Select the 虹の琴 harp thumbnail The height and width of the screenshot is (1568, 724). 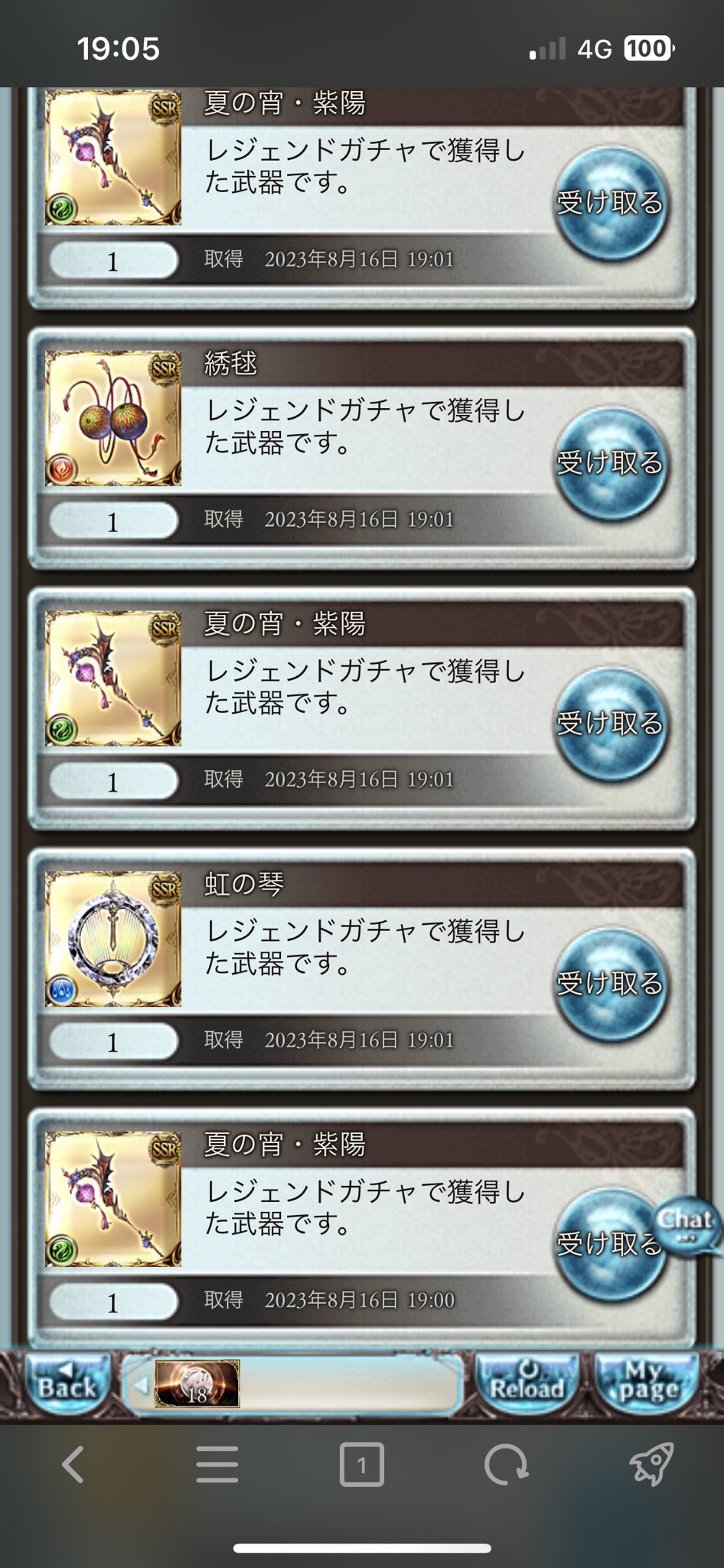113,939
